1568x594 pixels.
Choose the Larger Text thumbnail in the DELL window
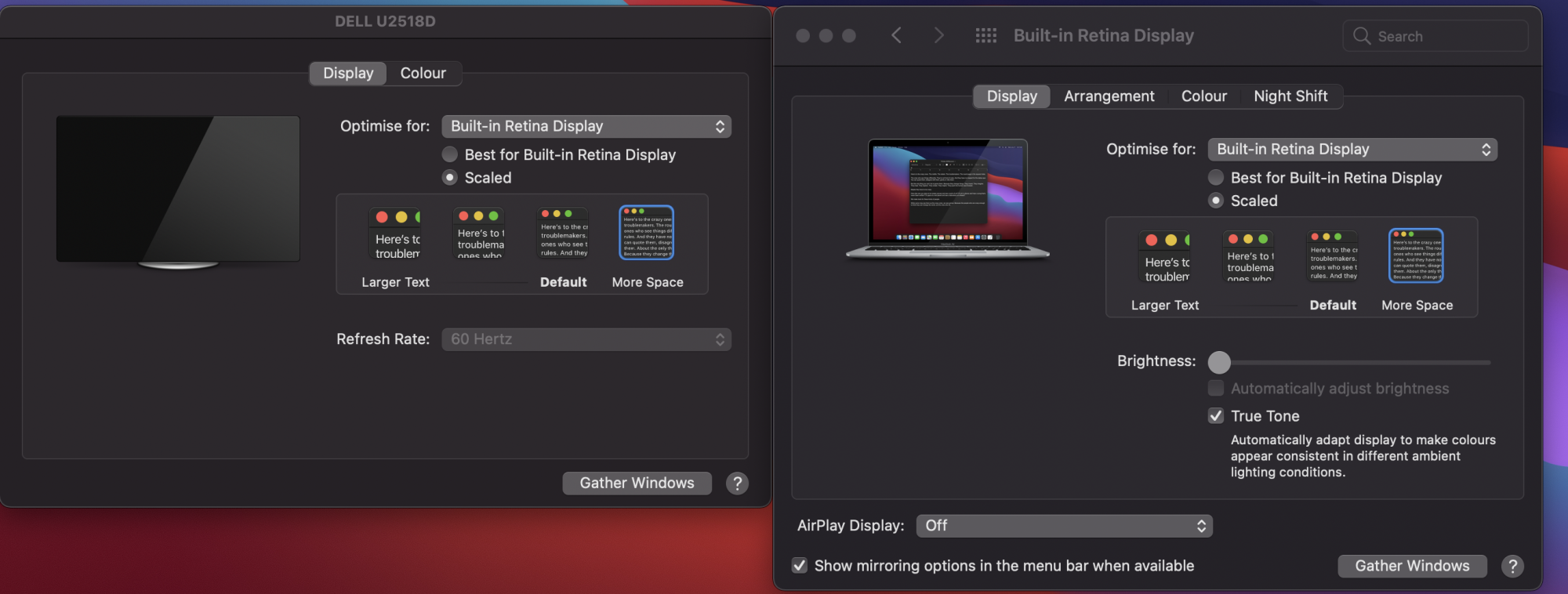(395, 234)
